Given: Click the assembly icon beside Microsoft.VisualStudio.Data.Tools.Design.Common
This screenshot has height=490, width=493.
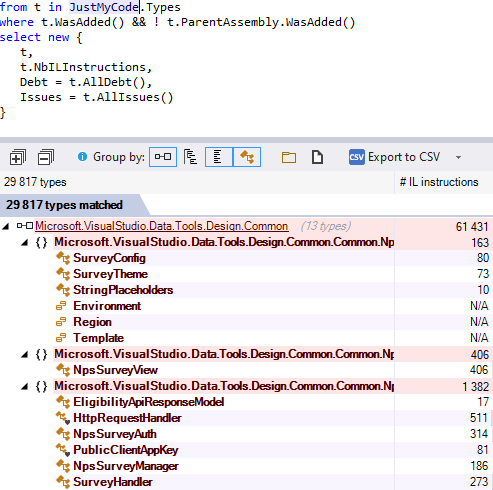Looking at the screenshot, I should point(25,226).
